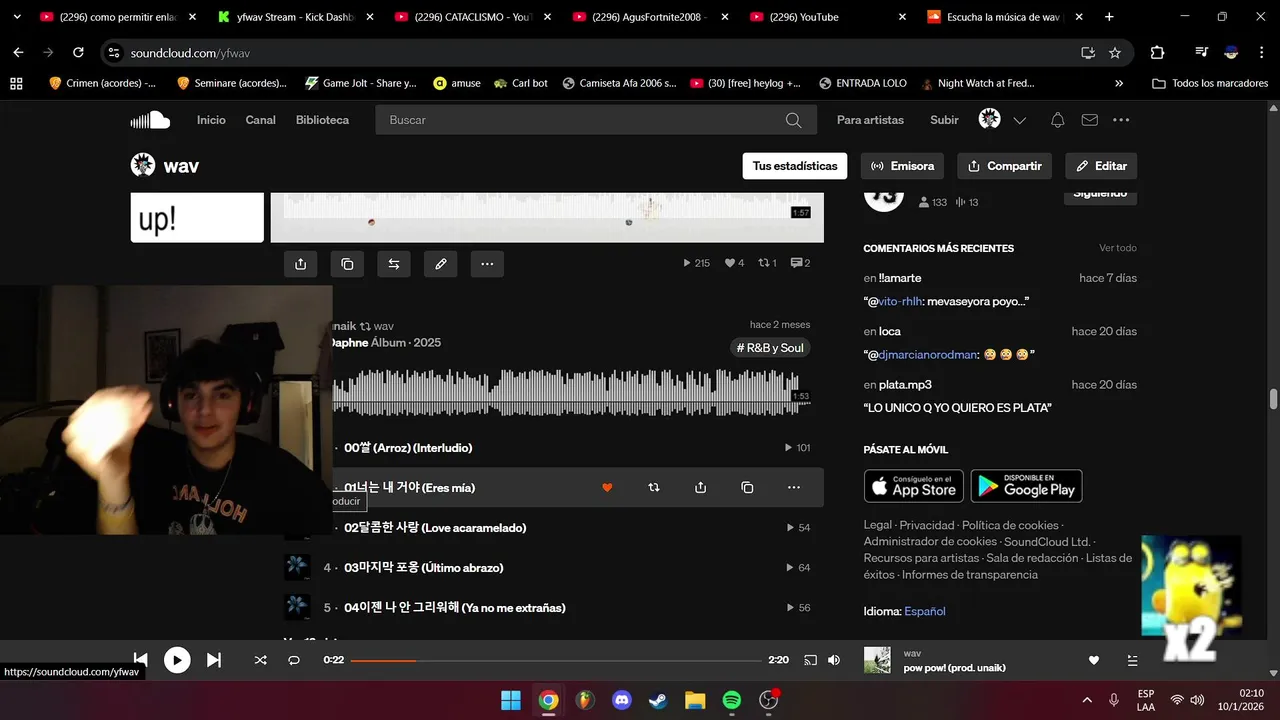The width and height of the screenshot is (1280, 720).
Task: Open the play queue icon
Action: (x=1132, y=660)
